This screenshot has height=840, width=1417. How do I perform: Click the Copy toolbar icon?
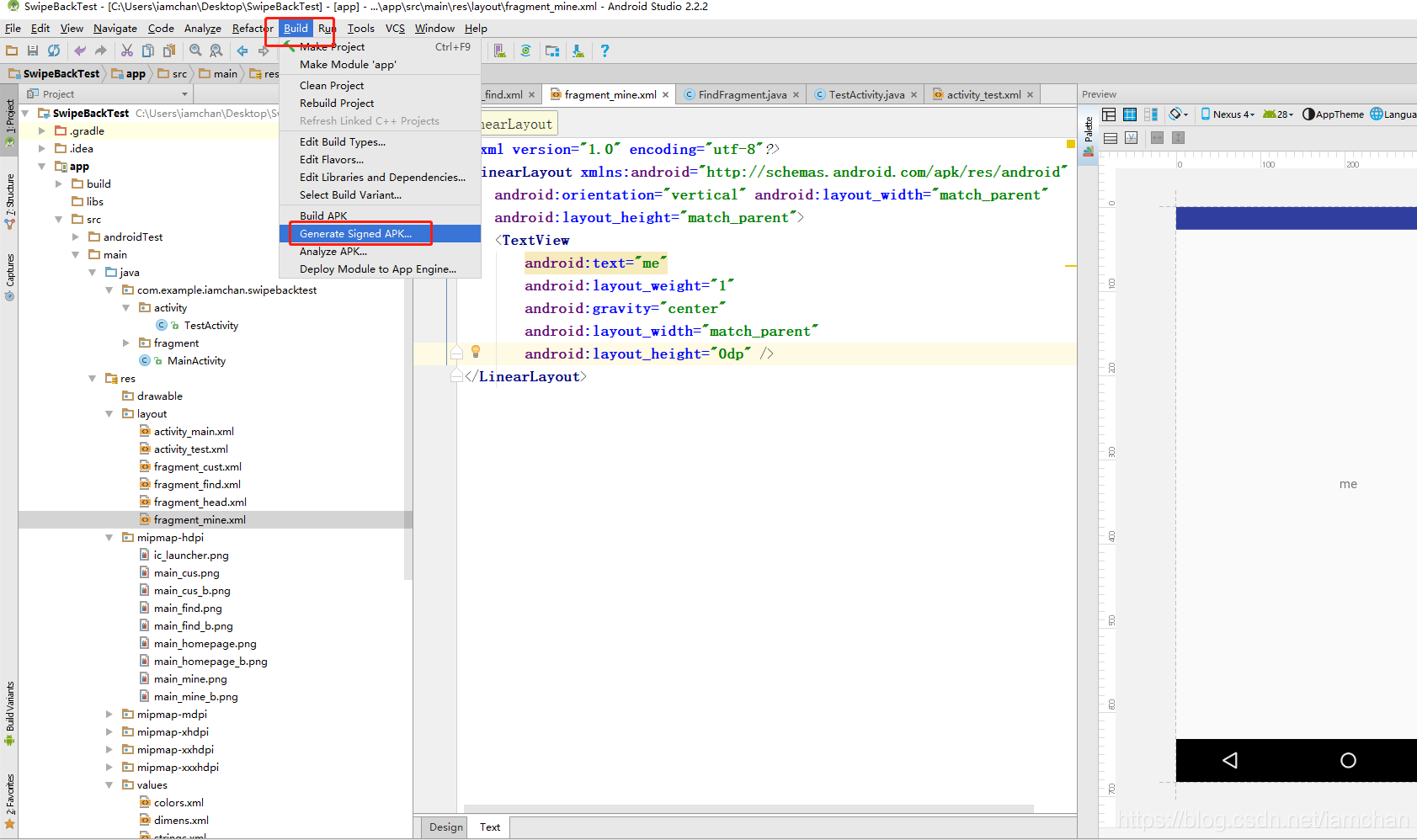pyautogui.click(x=148, y=51)
